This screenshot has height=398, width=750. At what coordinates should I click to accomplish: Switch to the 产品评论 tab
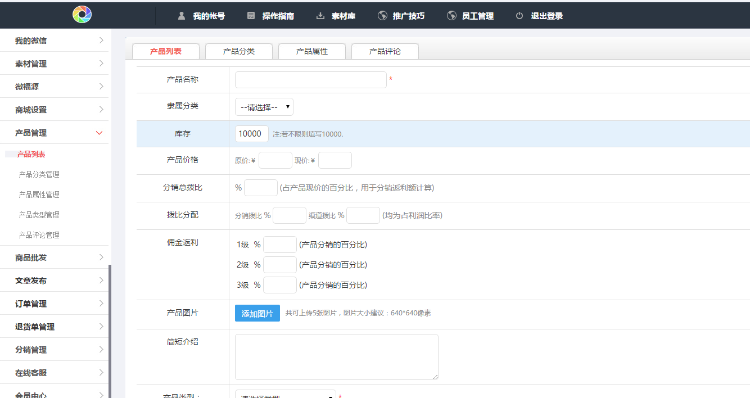pos(385,51)
